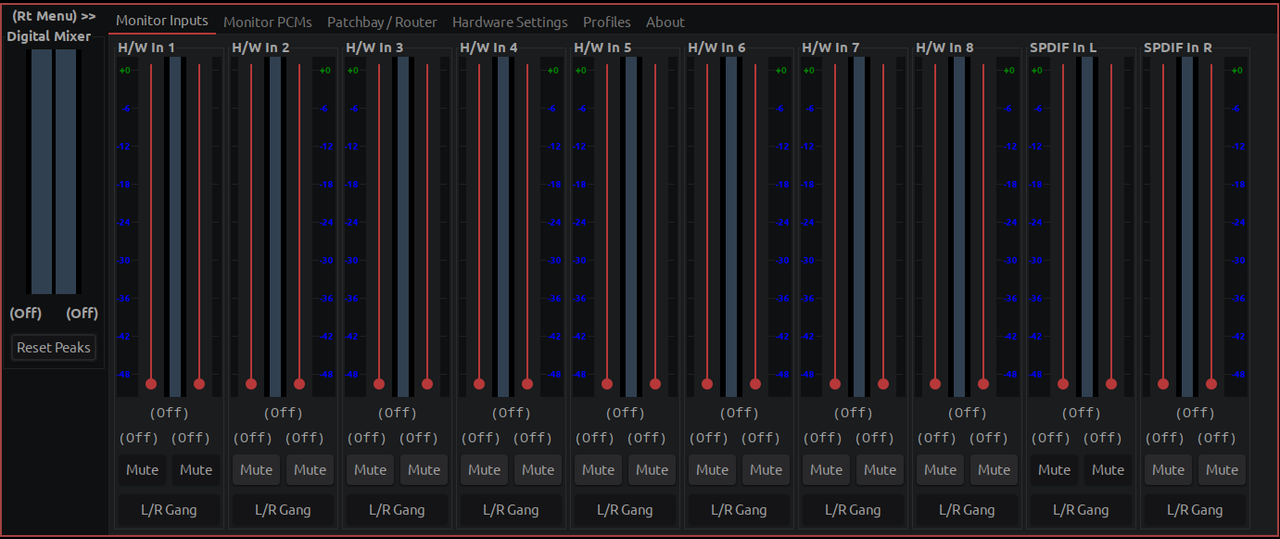1280x539 pixels.
Task: Toggle L/R Gang for H/W In 4
Action: coord(511,510)
